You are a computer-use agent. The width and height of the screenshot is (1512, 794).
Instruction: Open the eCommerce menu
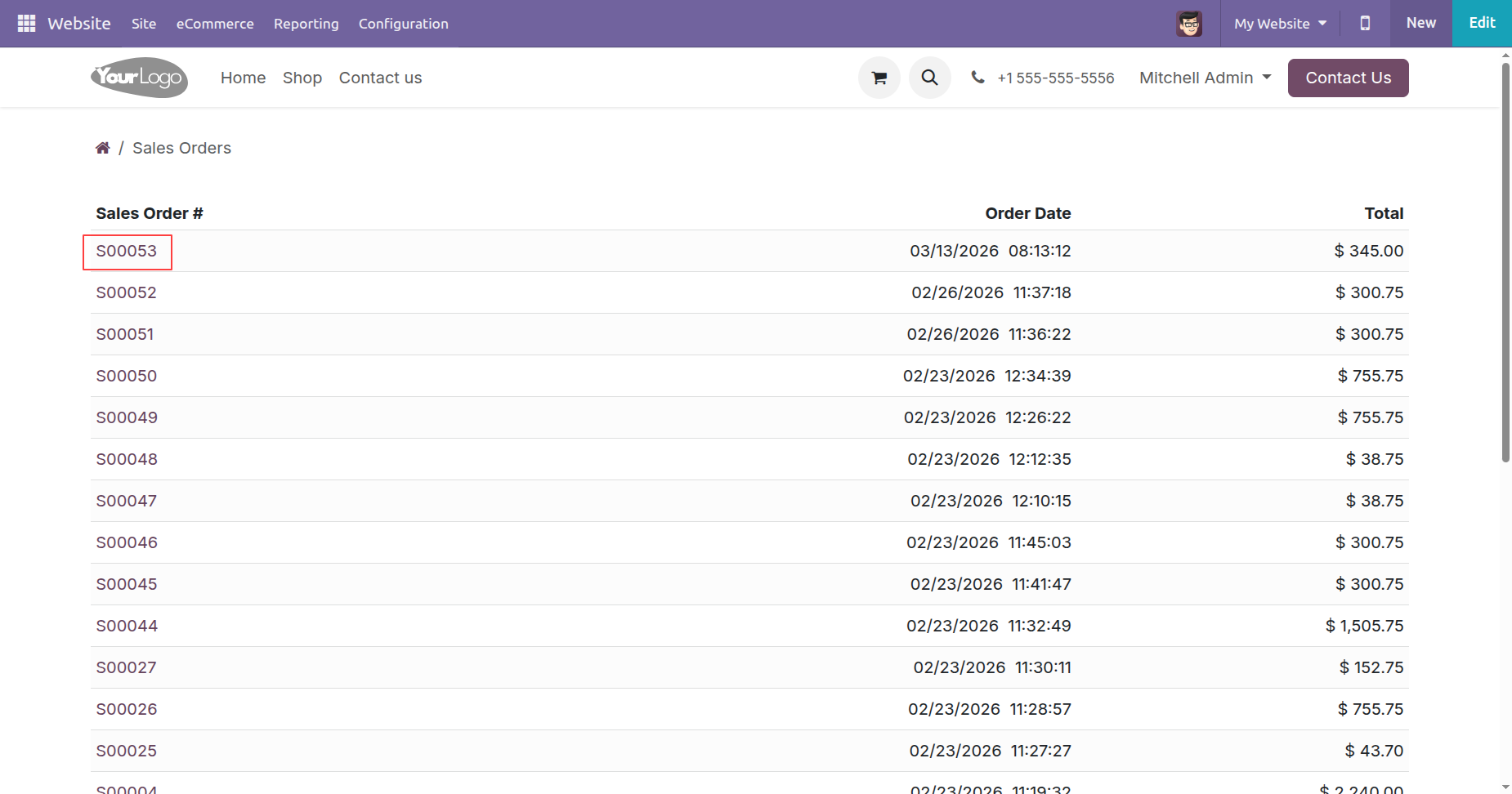pyautogui.click(x=215, y=24)
